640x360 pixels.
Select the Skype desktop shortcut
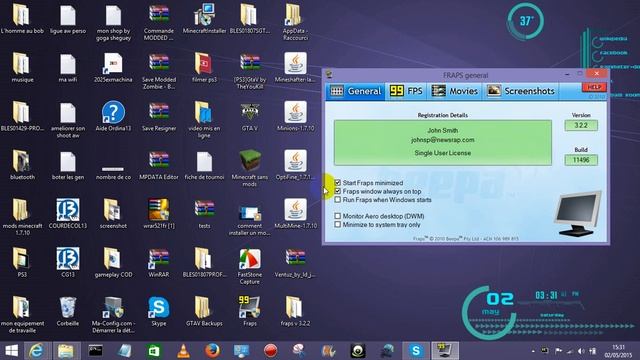click(159, 311)
